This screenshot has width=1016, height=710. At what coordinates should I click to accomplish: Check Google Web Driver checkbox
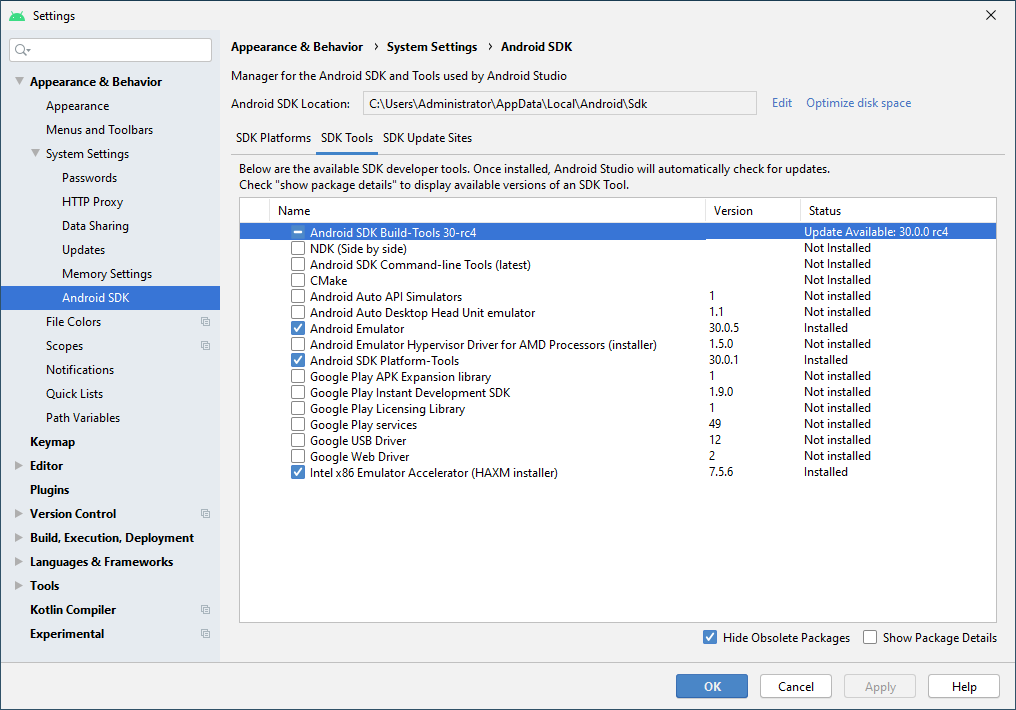point(298,456)
